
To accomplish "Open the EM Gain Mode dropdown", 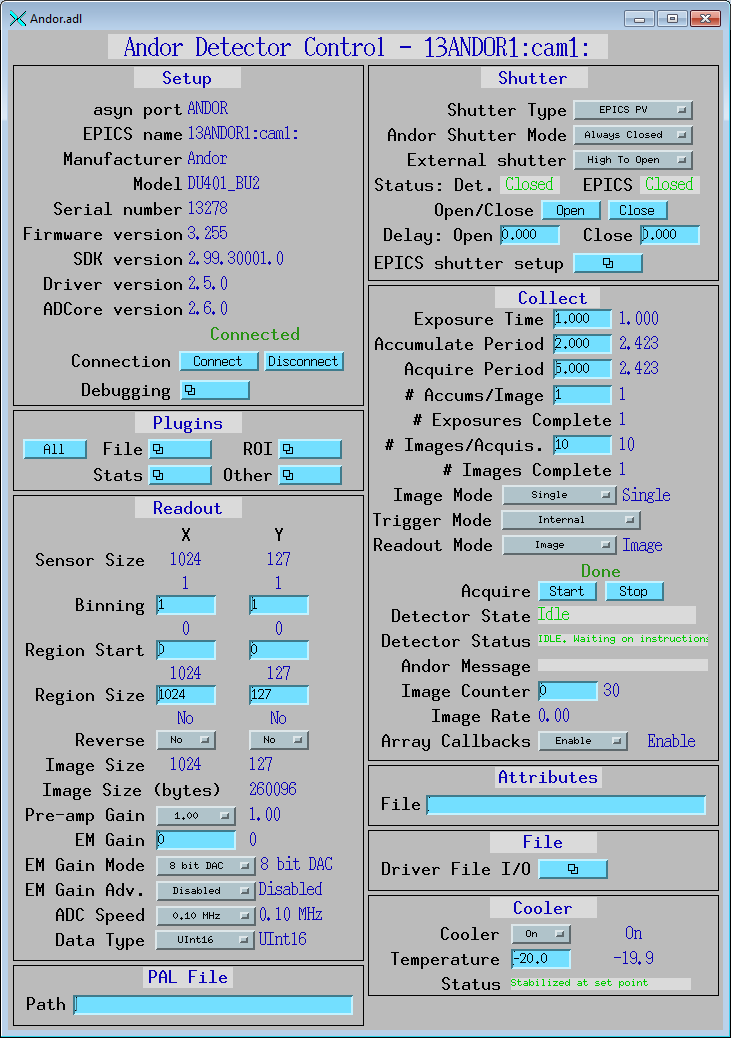I will tap(206, 865).
